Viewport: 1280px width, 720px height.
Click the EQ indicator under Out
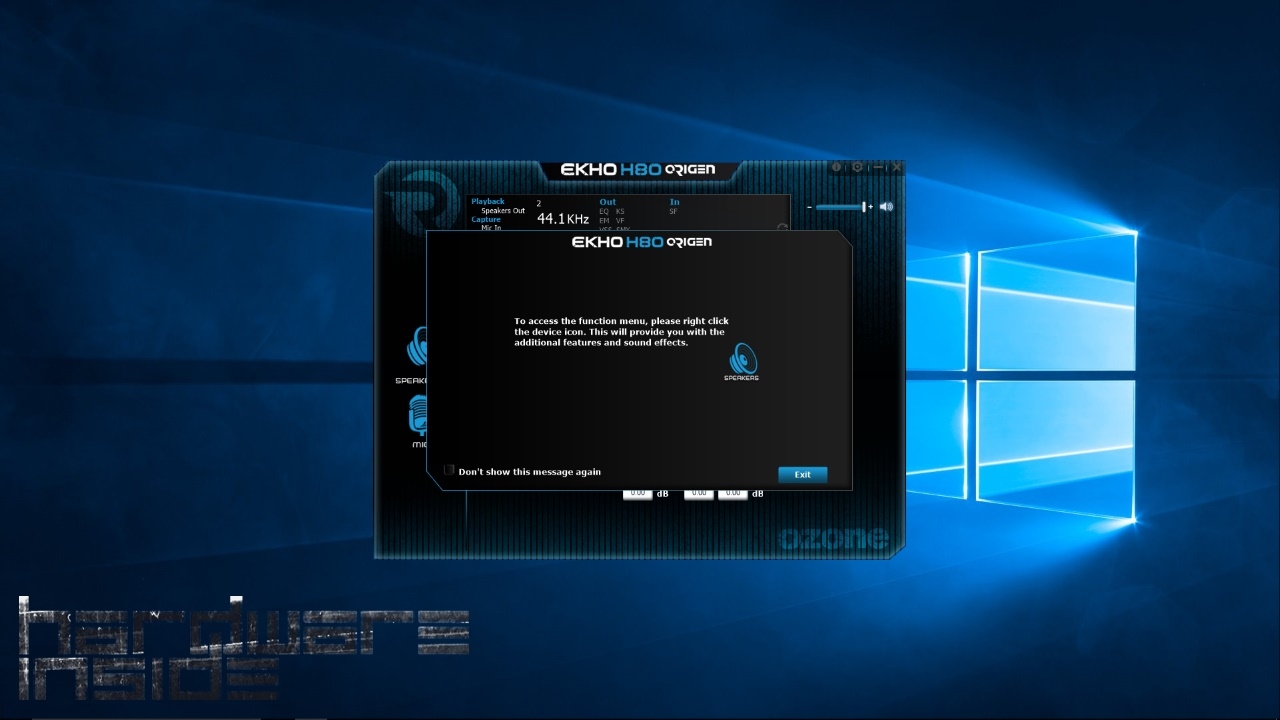tap(604, 211)
